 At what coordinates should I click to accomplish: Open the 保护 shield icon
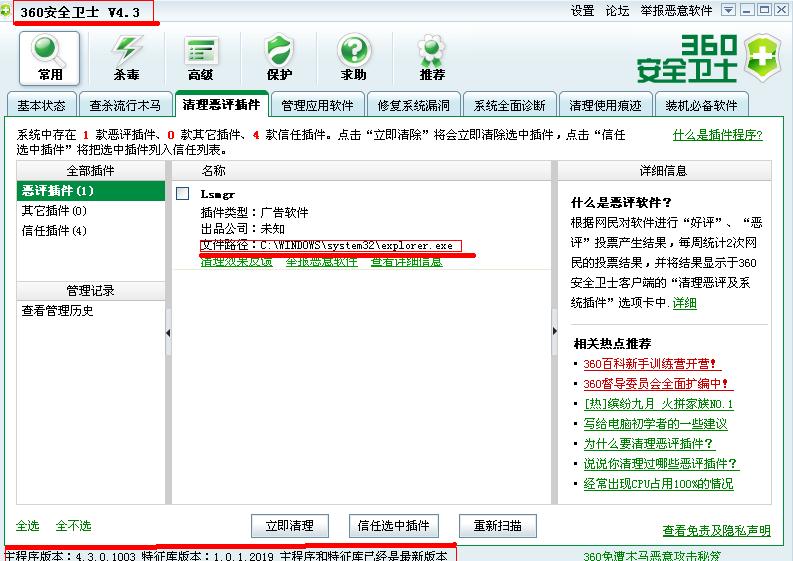pos(279,58)
